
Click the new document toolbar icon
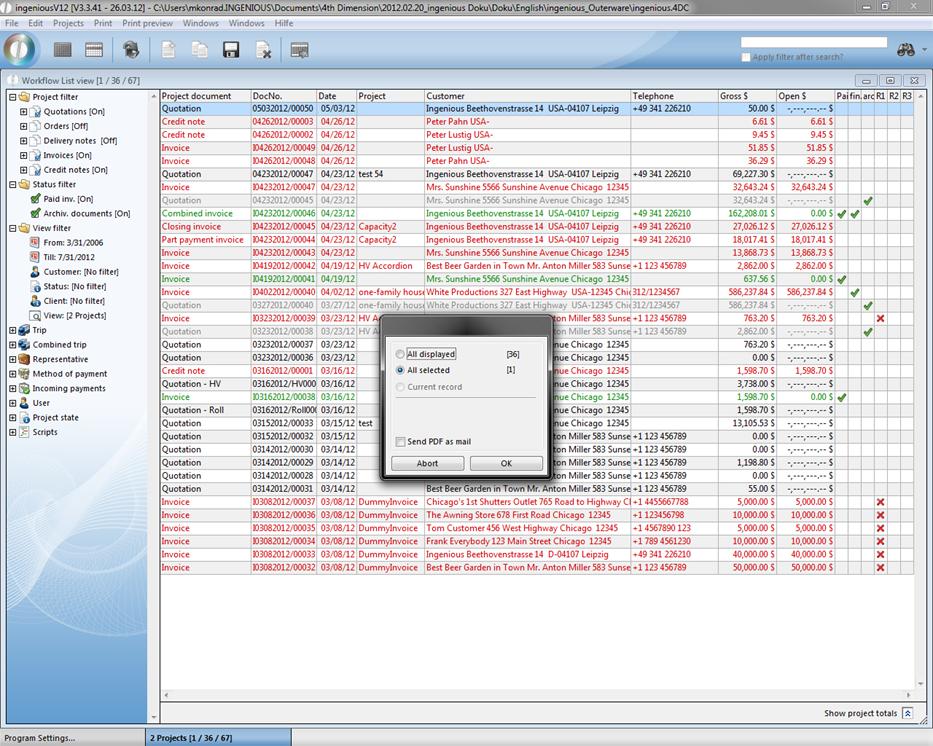(x=168, y=50)
